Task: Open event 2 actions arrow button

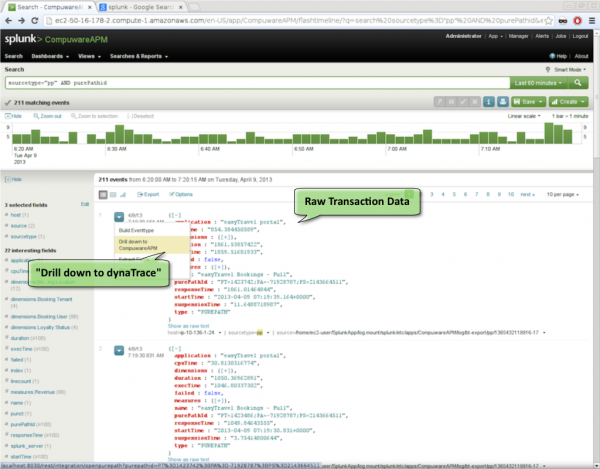Action: tap(119, 350)
